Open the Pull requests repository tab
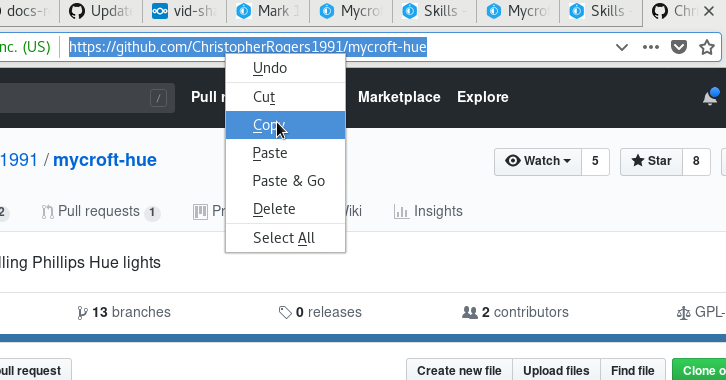The image size is (726, 380). coord(100,212)
